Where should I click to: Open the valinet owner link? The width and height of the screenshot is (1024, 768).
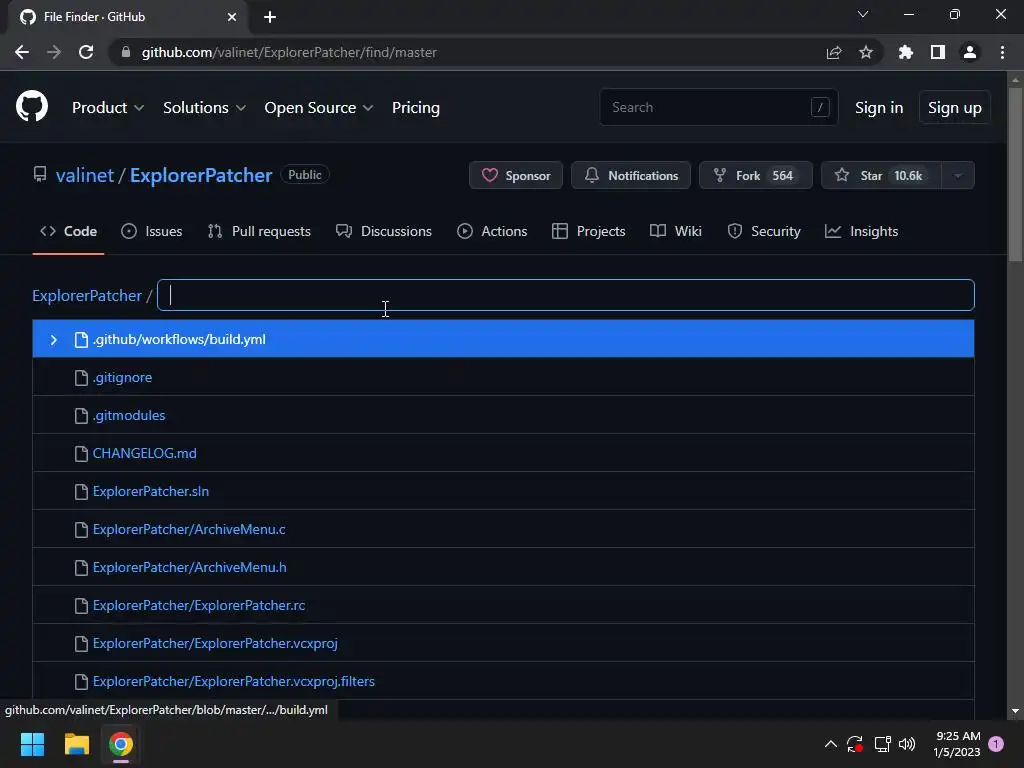coord(85,175)
